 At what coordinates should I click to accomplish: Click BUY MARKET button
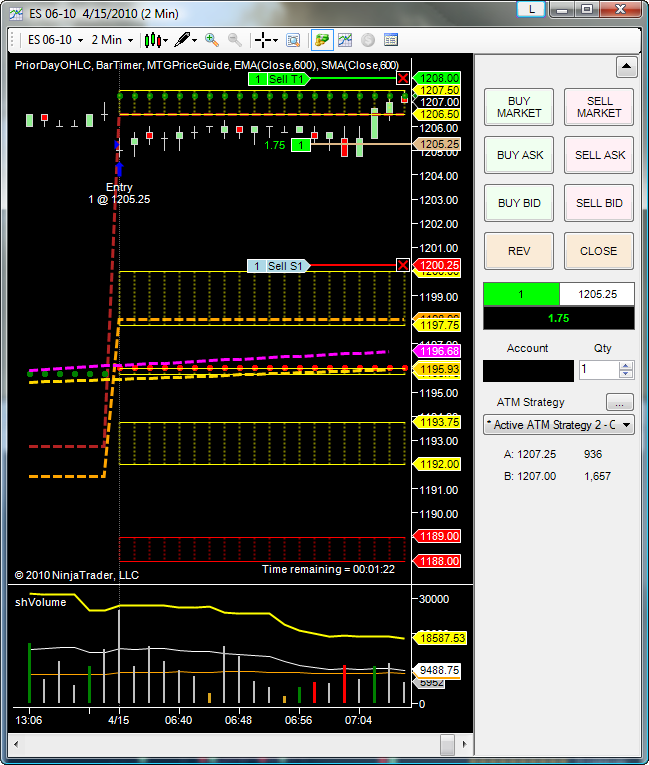tap(519, 107)
